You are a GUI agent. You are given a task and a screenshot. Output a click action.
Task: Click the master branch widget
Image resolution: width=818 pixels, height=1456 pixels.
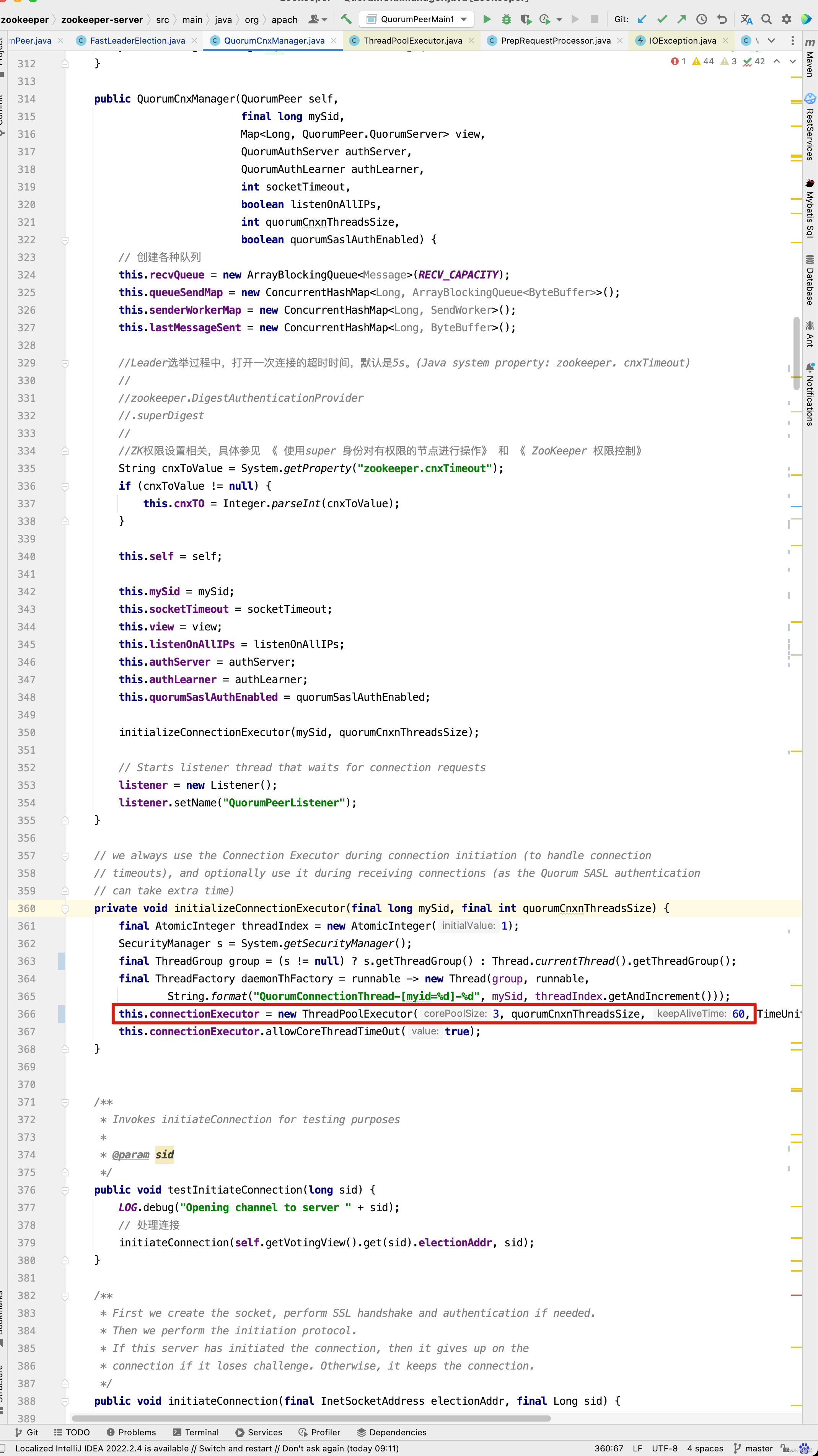[x=754, y=1448]
